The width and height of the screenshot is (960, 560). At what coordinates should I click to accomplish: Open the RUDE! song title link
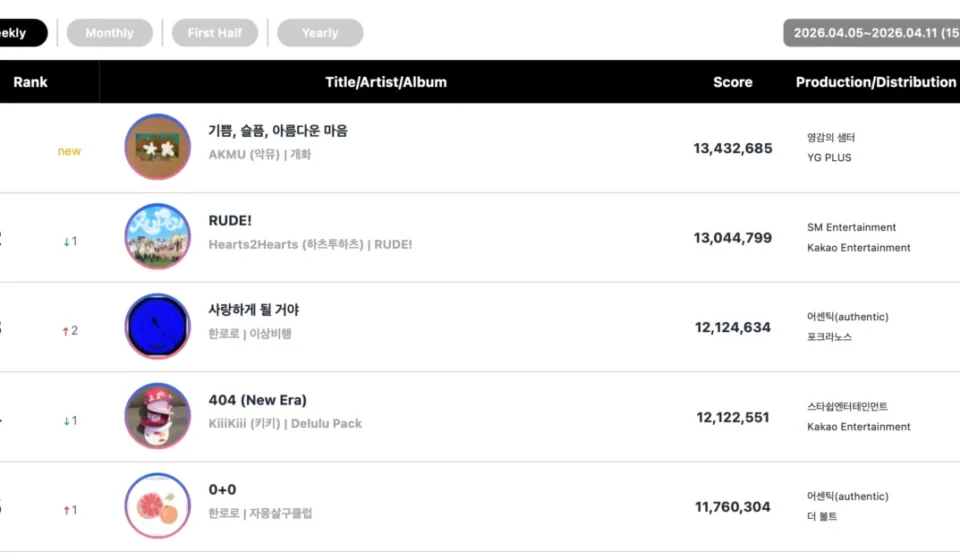[x=228, y=221]
